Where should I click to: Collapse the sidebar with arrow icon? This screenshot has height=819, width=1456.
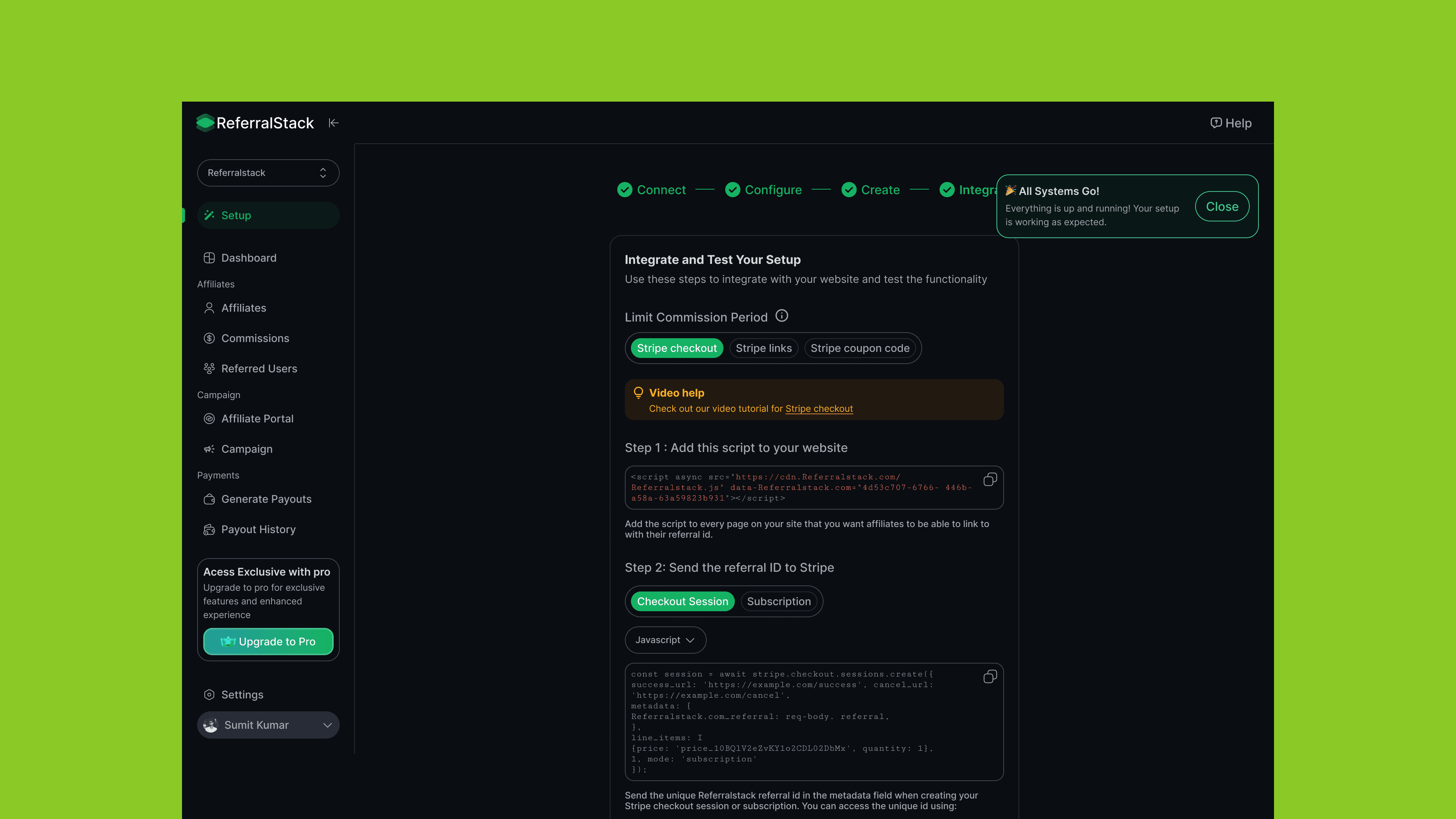click(334, 122)
